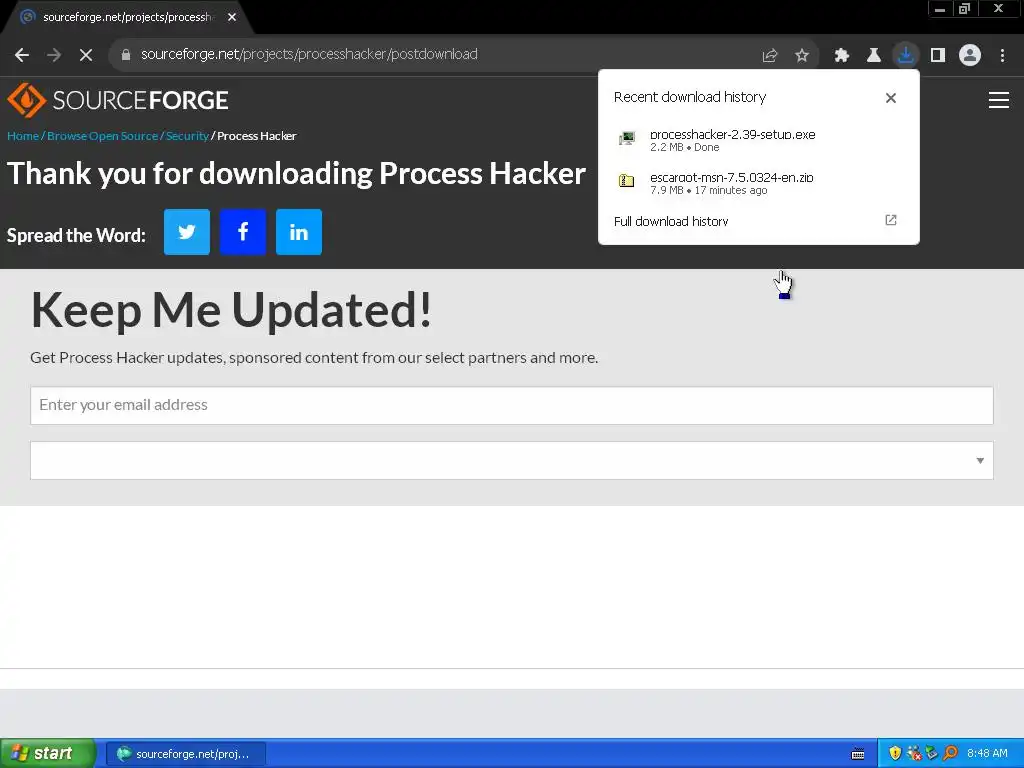1024x768 pixels.
Task: Expand the dropdown below email field
Action: pos(512,460)
